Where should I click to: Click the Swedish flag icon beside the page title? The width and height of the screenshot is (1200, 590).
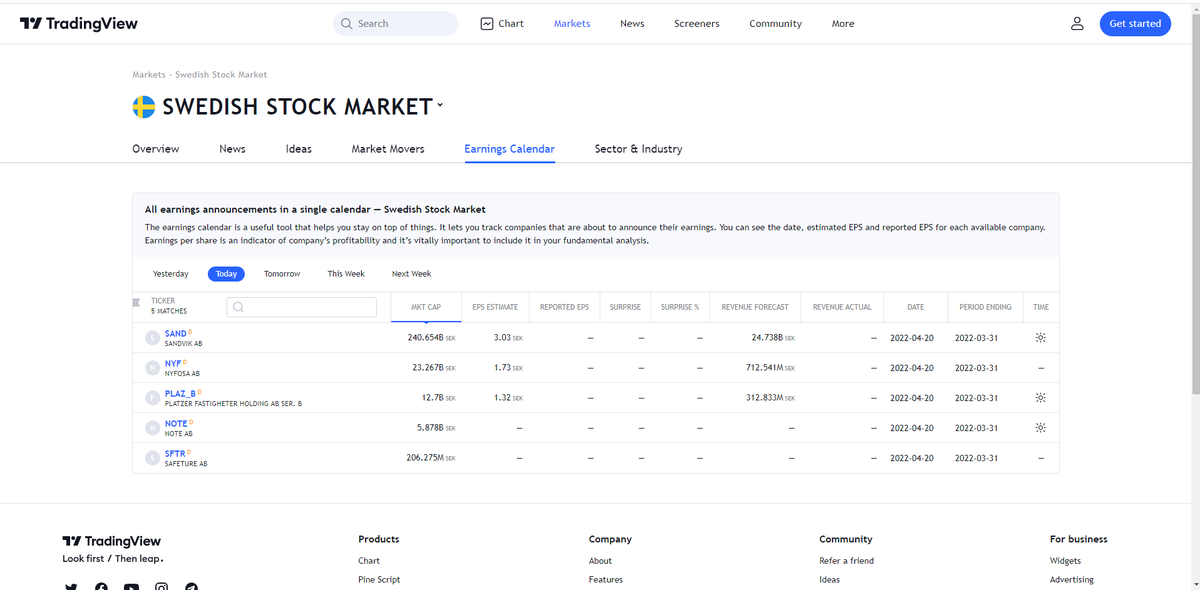click(144, 106)
